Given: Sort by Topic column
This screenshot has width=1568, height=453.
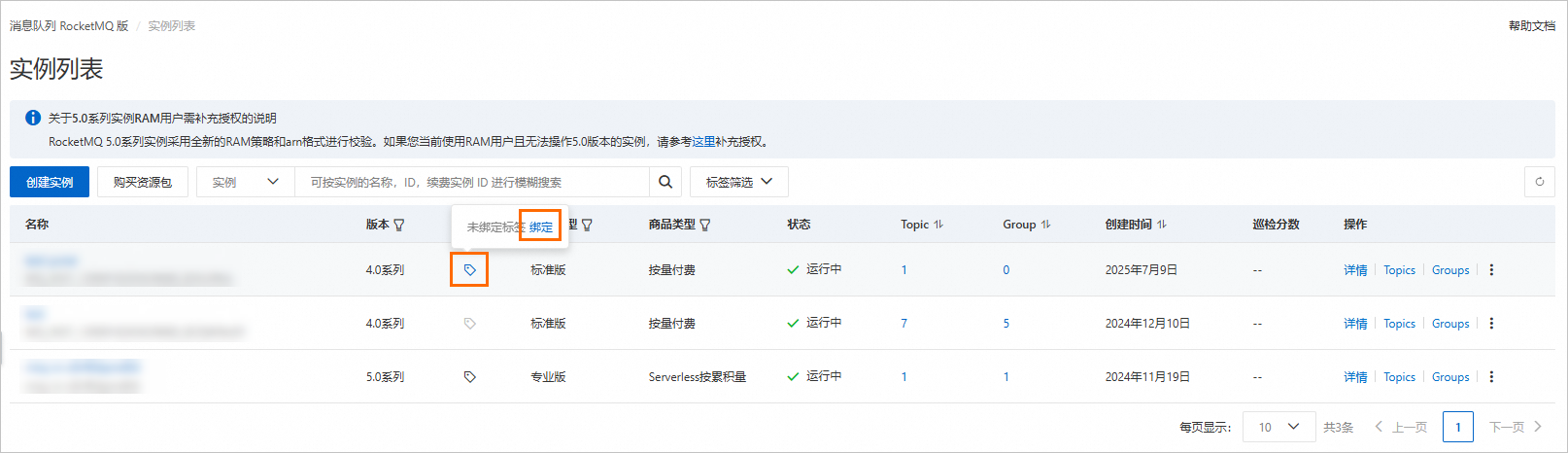Looking at the screenshot, I should 938,225.
